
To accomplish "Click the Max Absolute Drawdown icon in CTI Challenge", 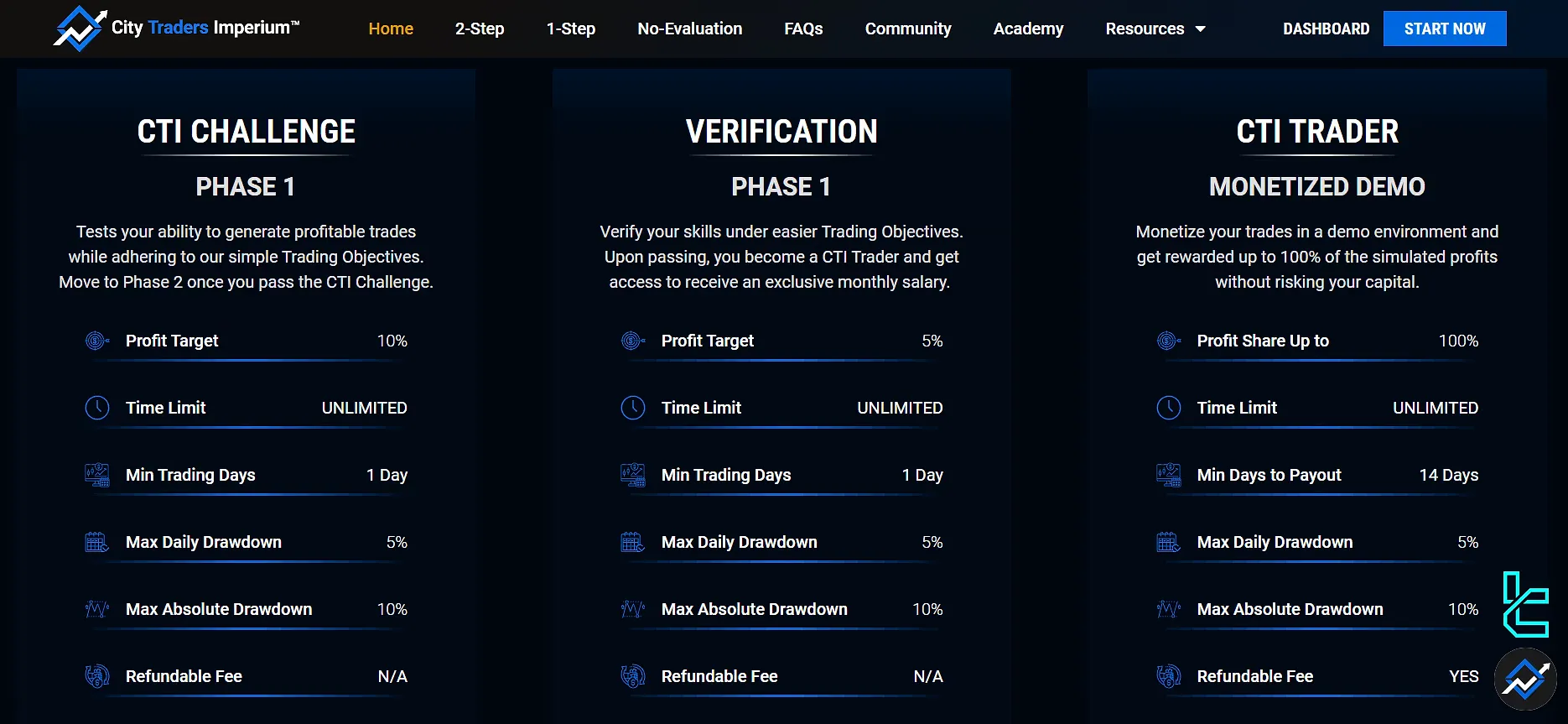I will click(x=97, y=609).
